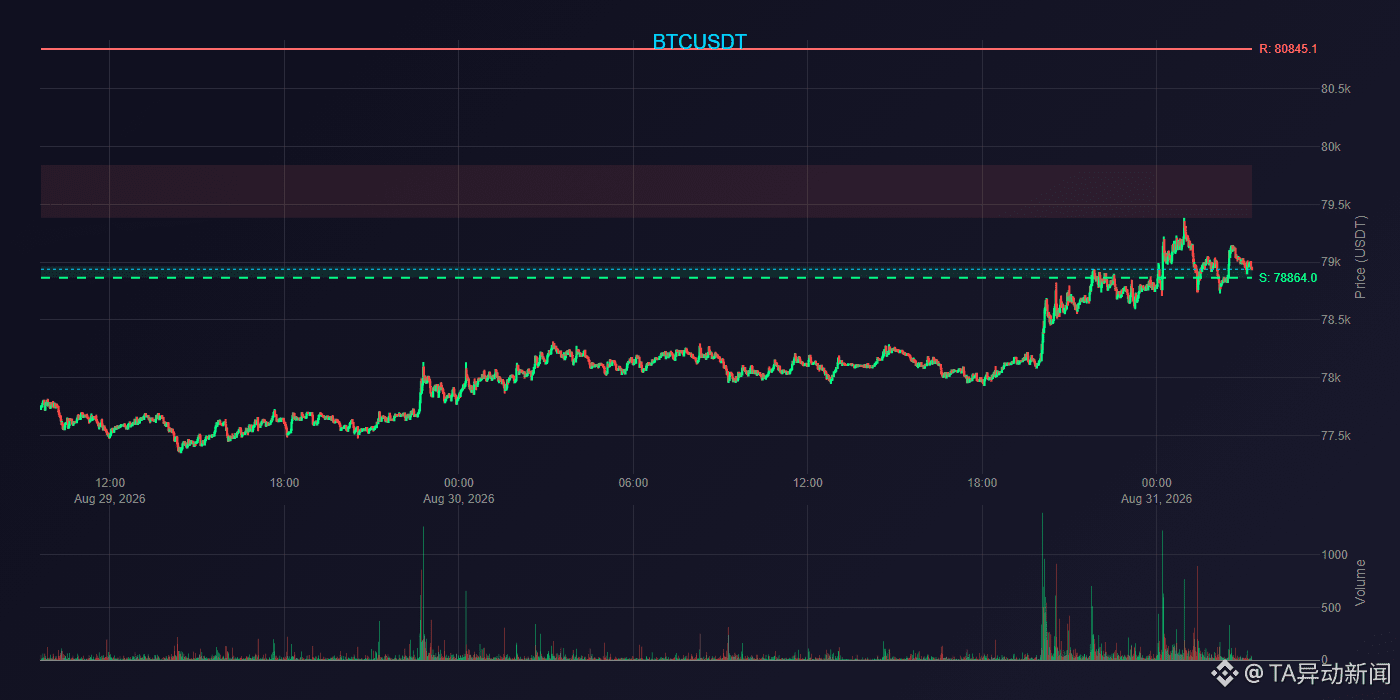Click the shaded red resistance zone

[646, 191]
